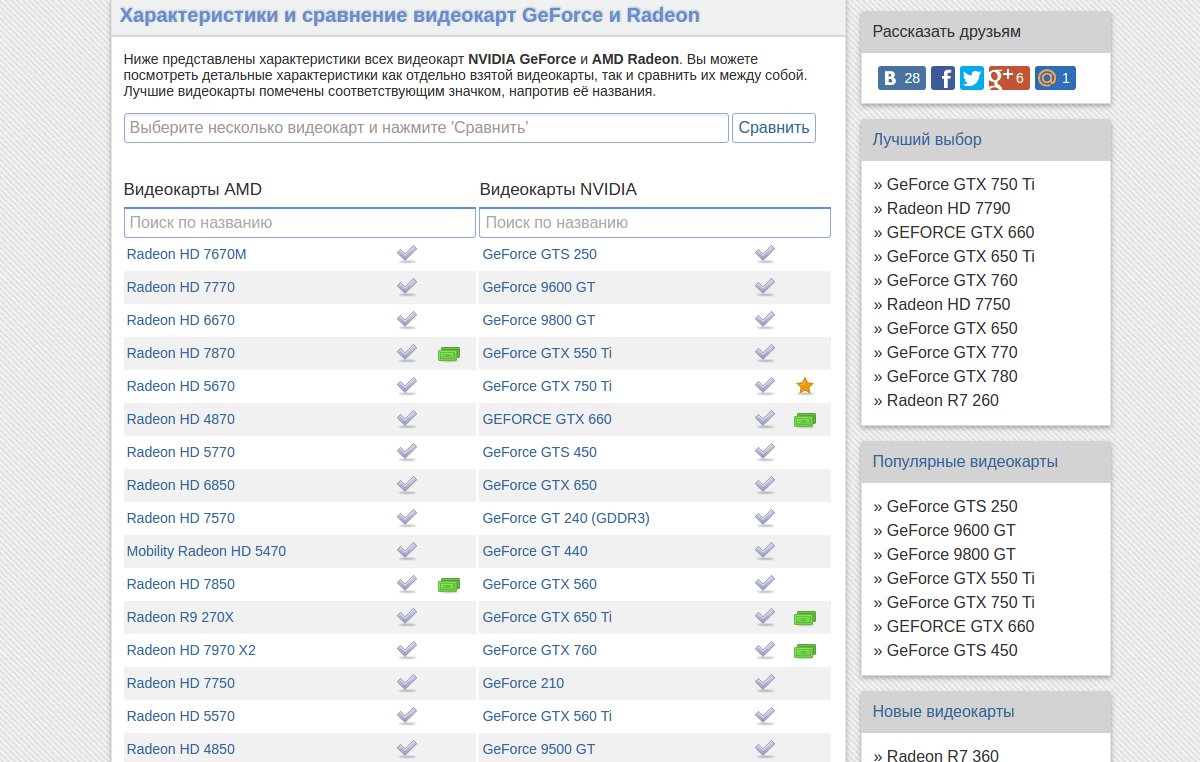Viewport: 1200px width, 762px height.
Task: Open GeForce GTX 650 in Лучший выбор
Action: [952, 328]
